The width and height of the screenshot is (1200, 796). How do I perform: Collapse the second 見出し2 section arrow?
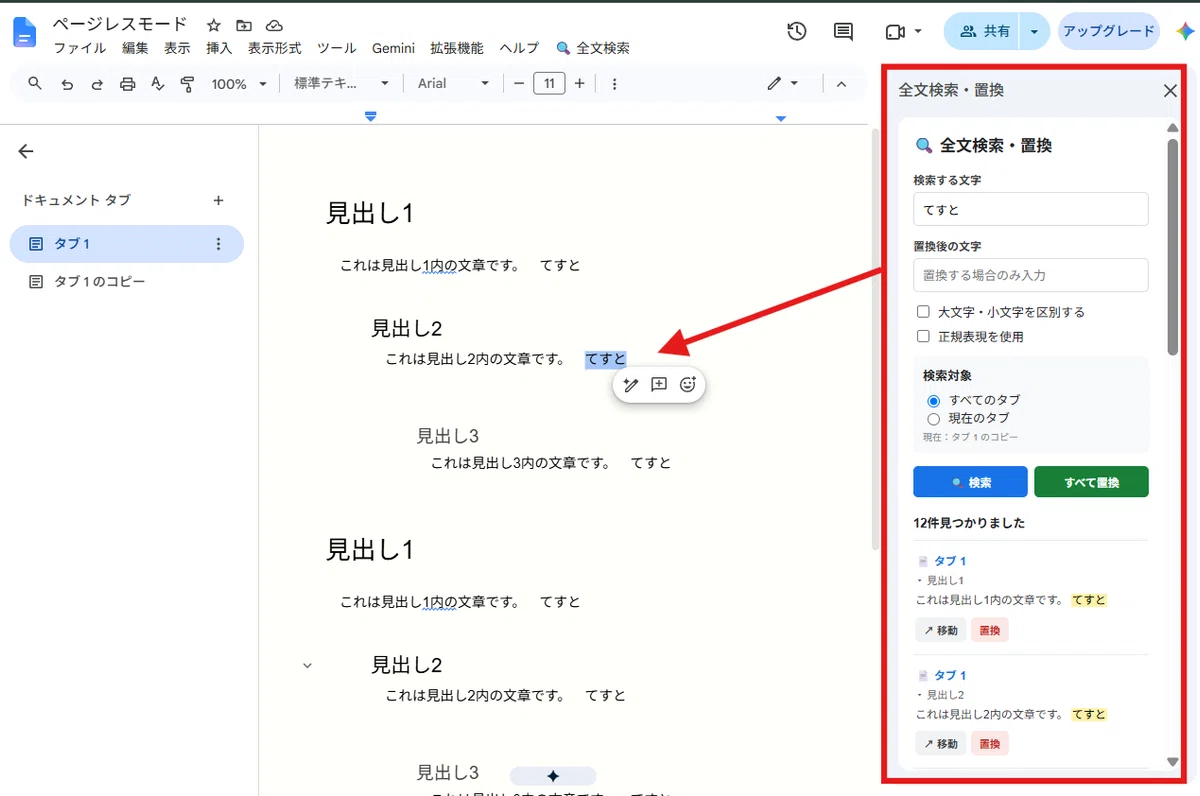tap(307, 665)
